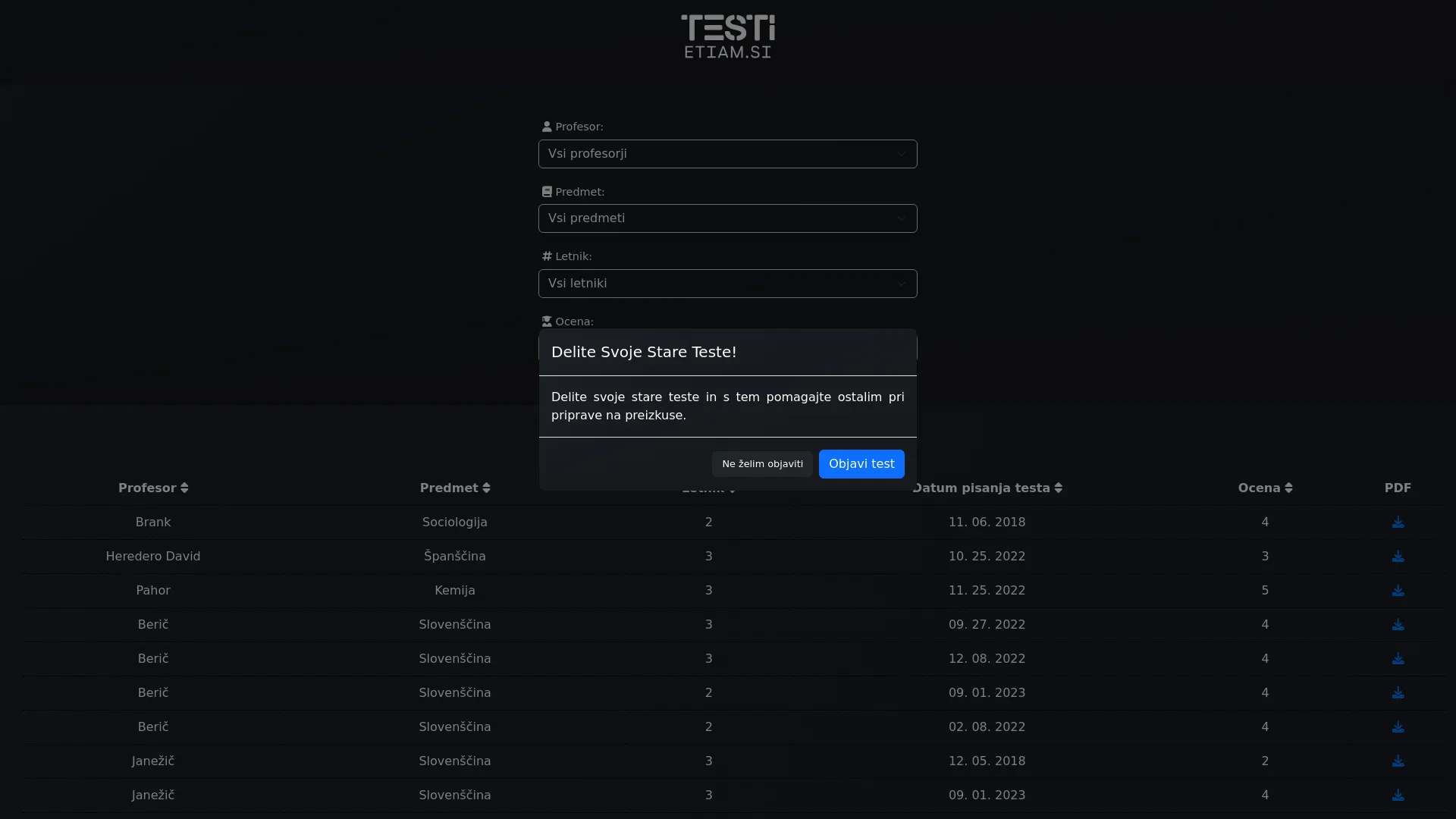The height and width of the screenshot is (819, 1456).
Task: Open the Vsi letniki dropdown
Action: pyautogui.click(x=727, y=284)
